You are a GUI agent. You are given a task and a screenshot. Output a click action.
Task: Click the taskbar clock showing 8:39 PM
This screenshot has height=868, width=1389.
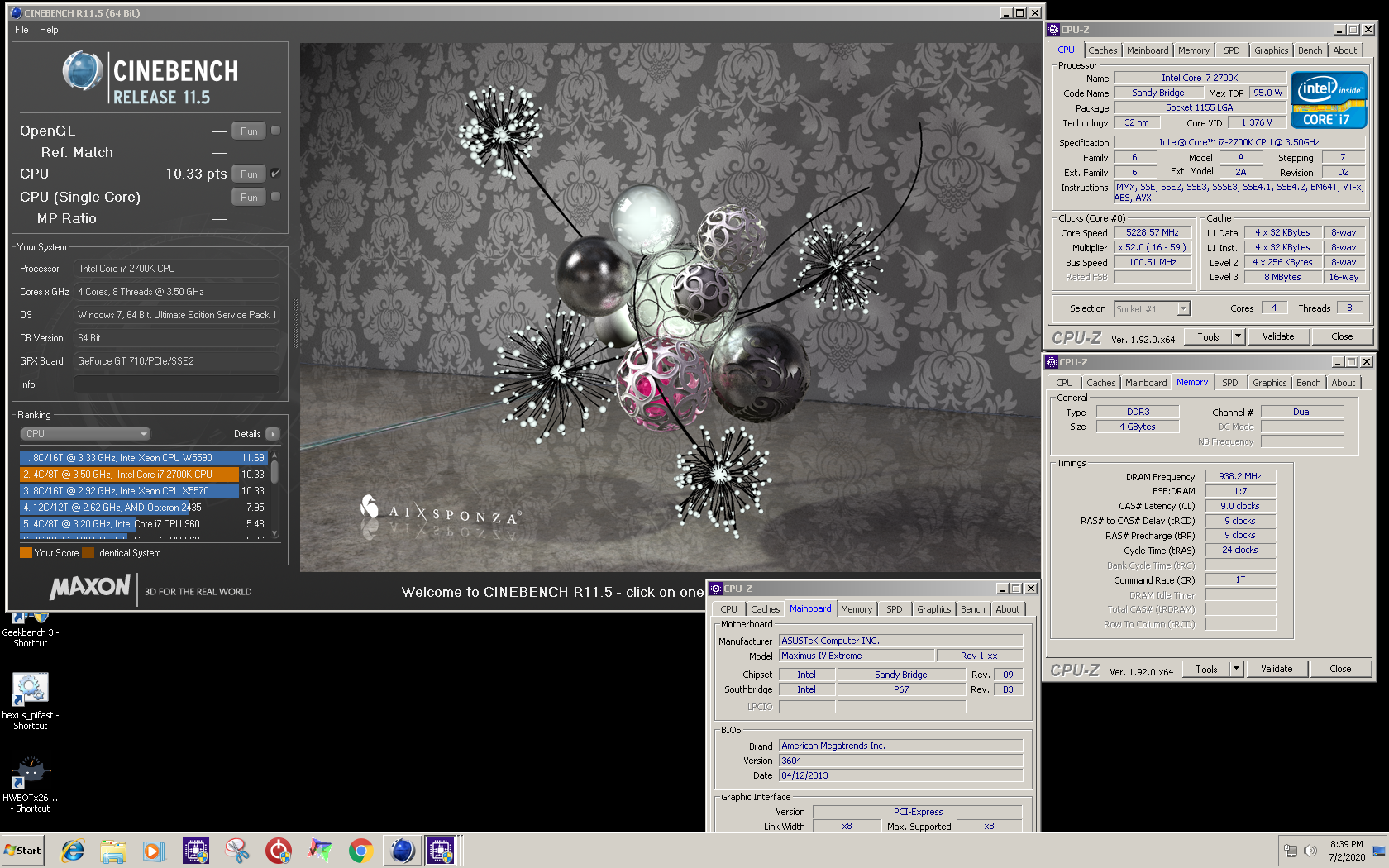point(1347,850)
